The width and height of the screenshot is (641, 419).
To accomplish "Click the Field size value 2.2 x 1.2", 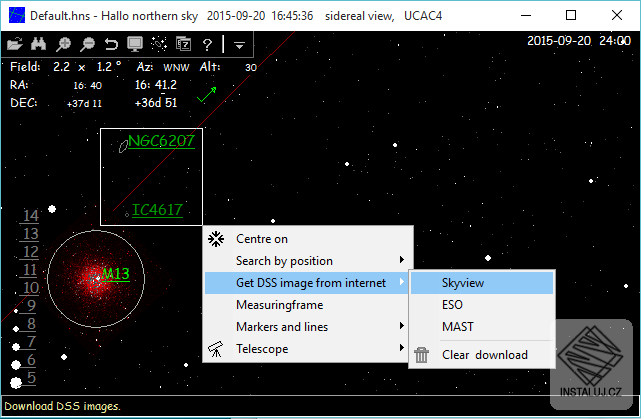I will coord(87,67).
